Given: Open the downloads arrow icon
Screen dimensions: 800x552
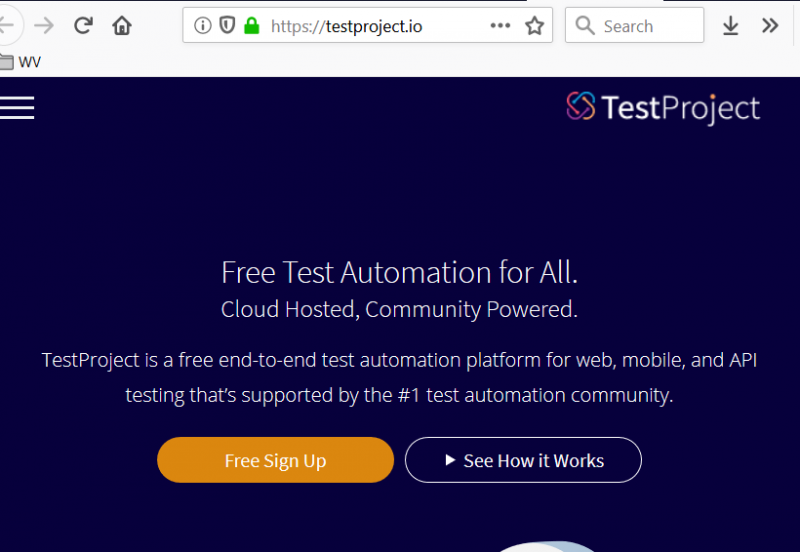Looking at the screenshot, I should (x=731, y=26).
